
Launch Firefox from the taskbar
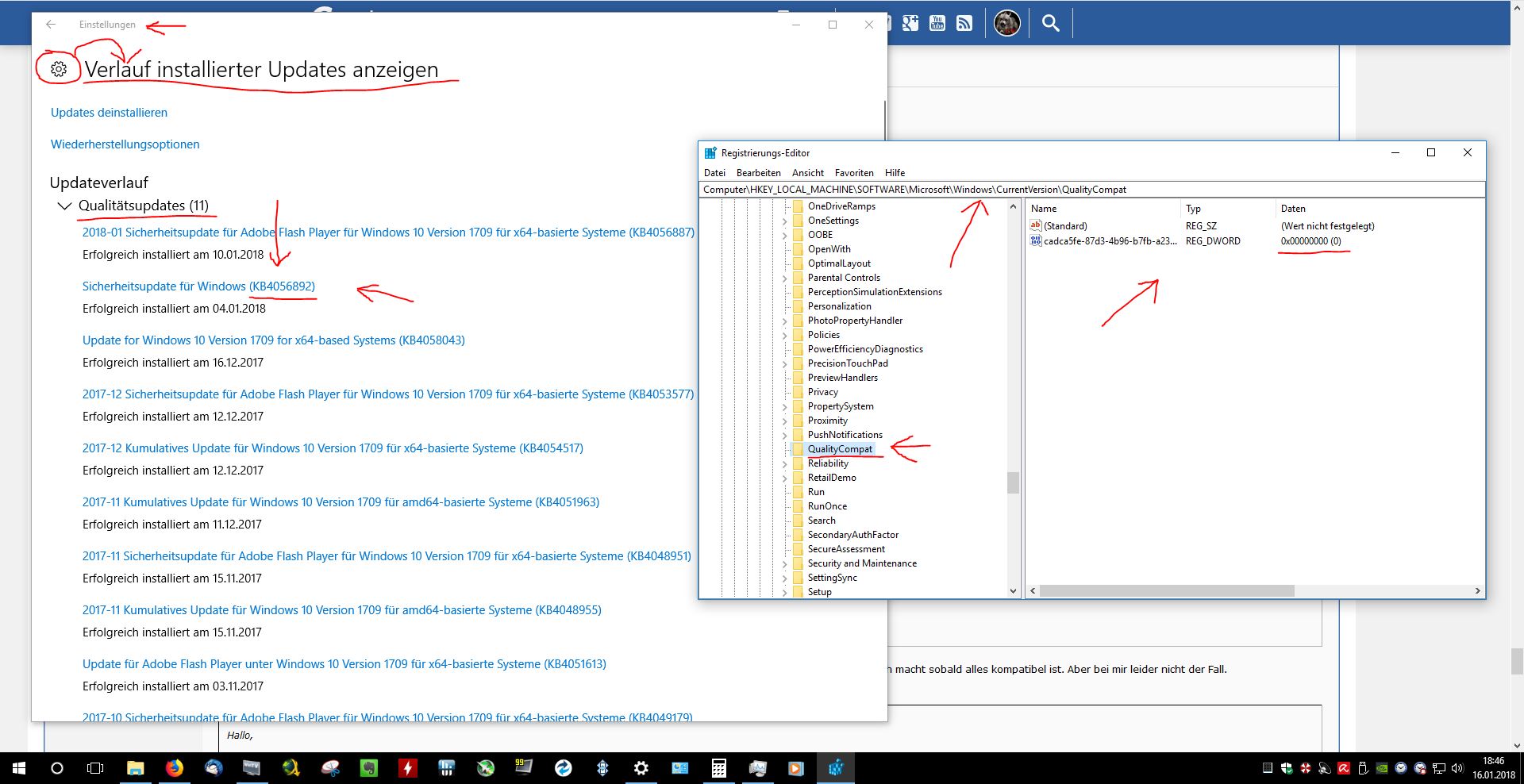175,768
